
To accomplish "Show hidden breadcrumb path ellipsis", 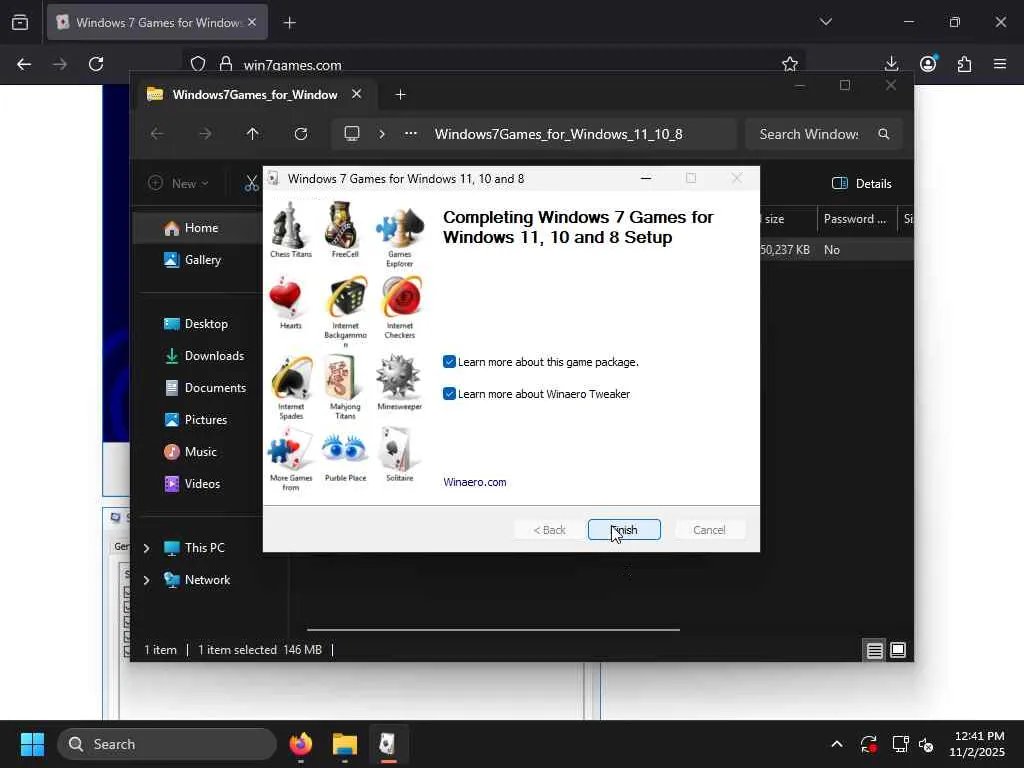I will click(x=411, y=134).
